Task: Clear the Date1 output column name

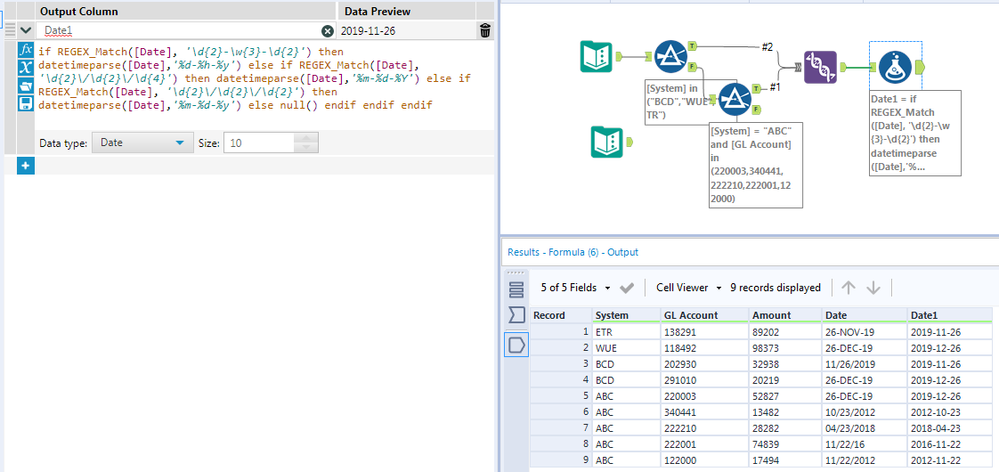Action: (327, 31)
